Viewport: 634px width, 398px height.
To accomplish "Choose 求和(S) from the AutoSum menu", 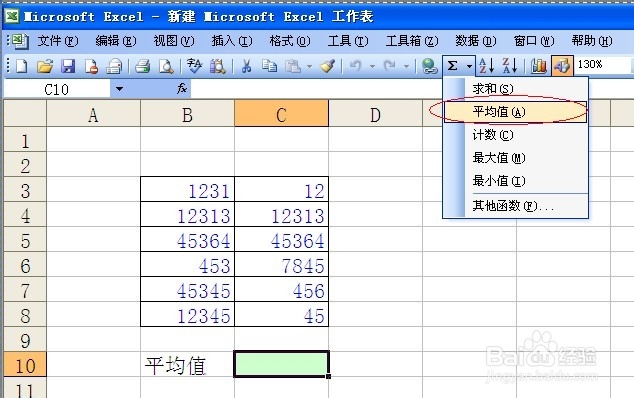I will pyautogui.click(x=516, y=89).
